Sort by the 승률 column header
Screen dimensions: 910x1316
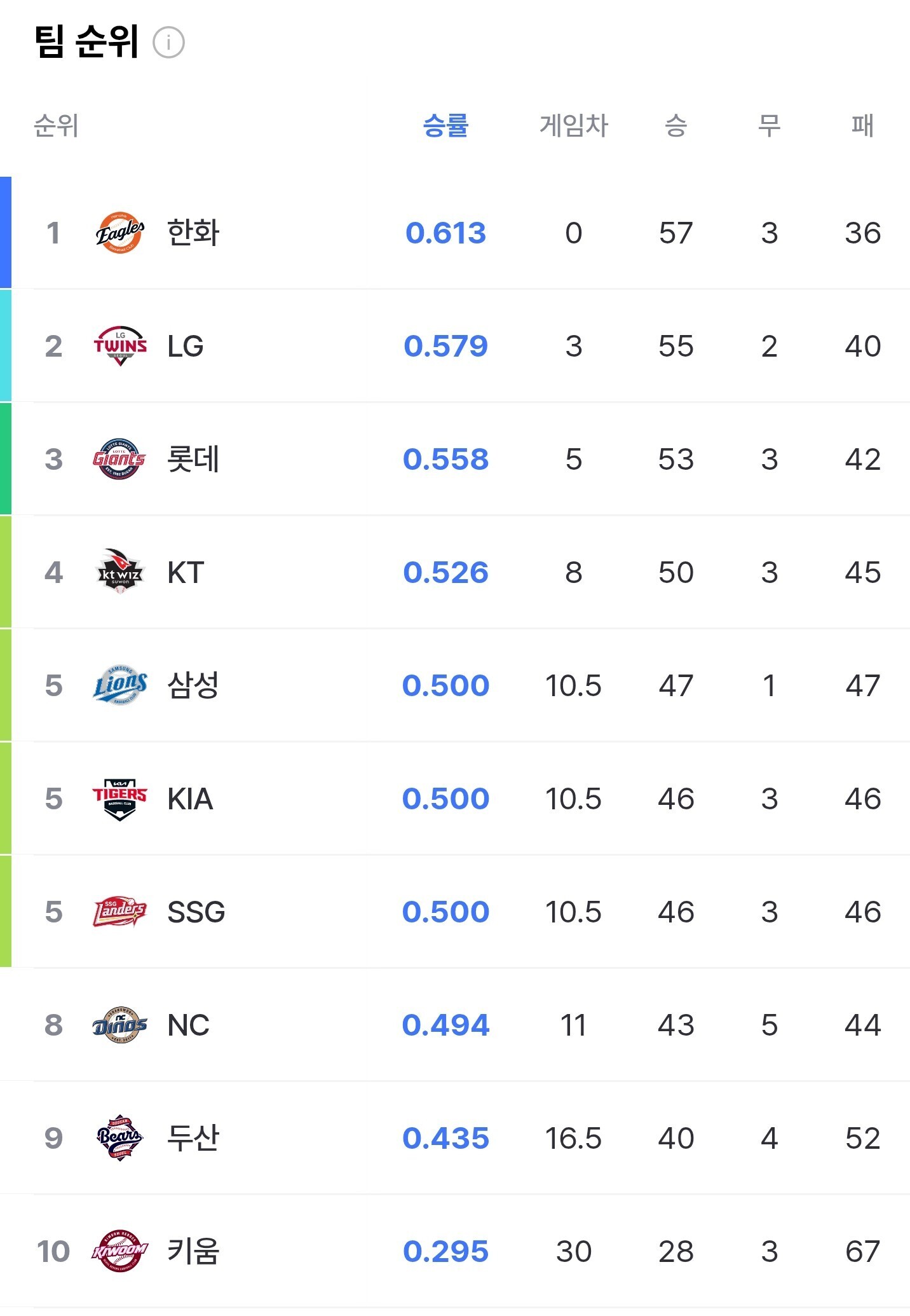[x=445, y=125]
